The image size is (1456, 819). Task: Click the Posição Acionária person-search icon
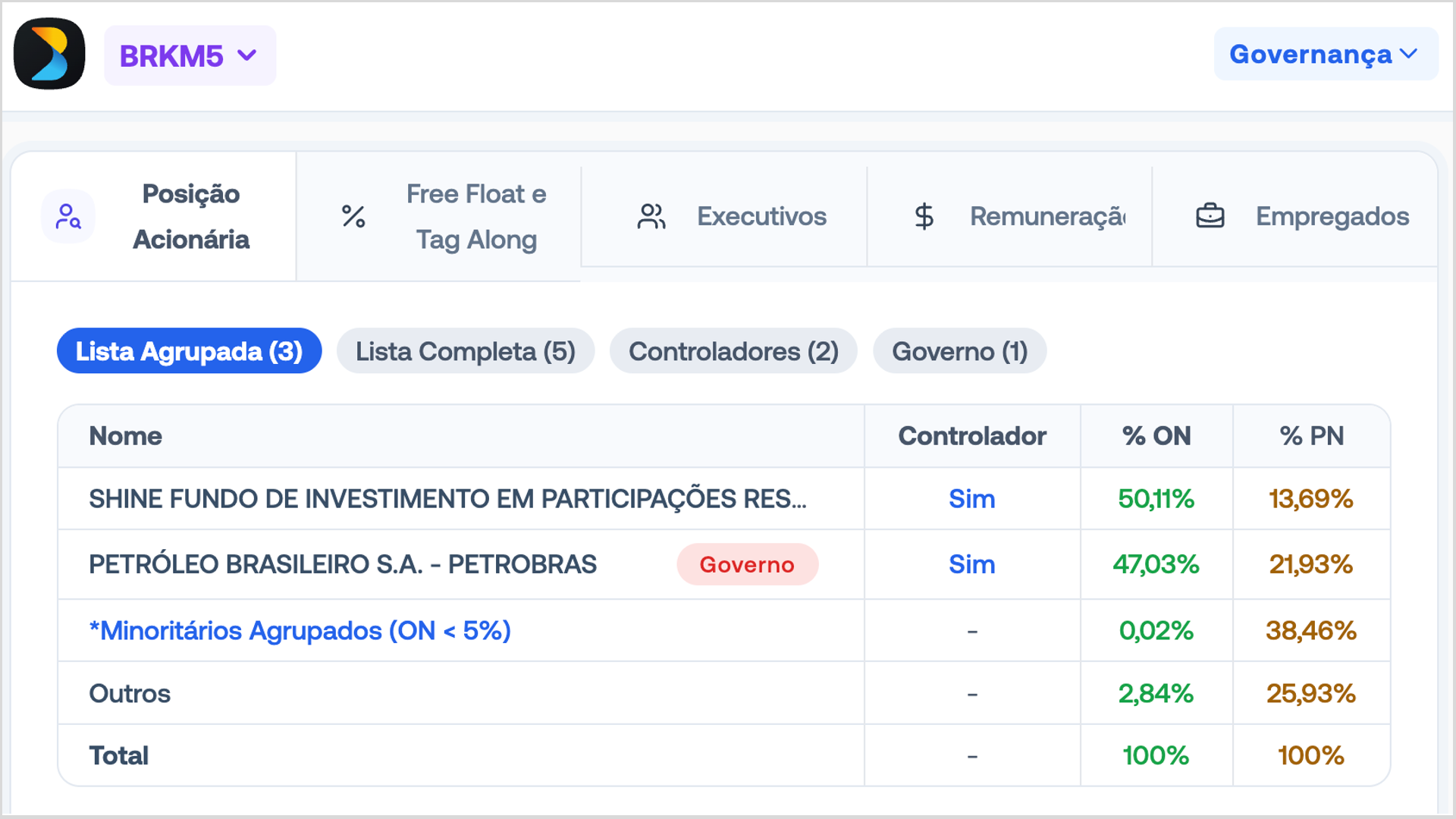click(68, 217)
